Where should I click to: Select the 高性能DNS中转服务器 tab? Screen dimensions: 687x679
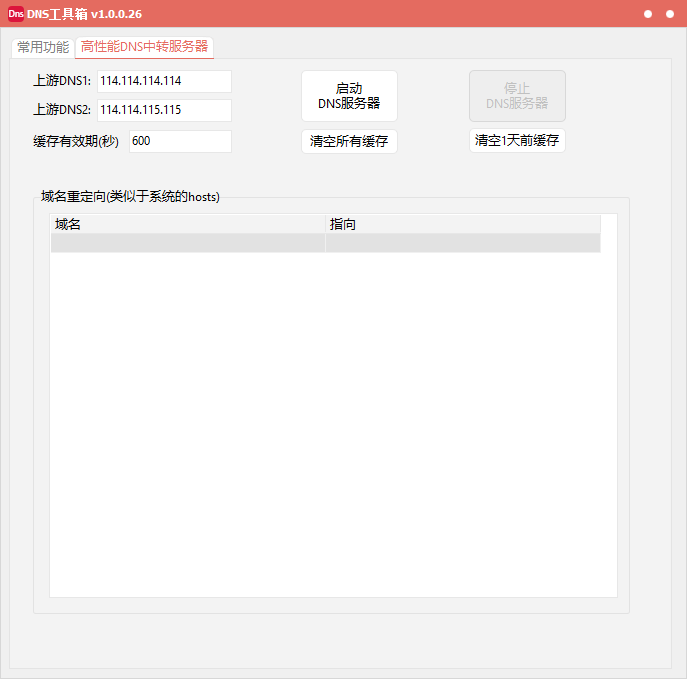pos(144,47)
